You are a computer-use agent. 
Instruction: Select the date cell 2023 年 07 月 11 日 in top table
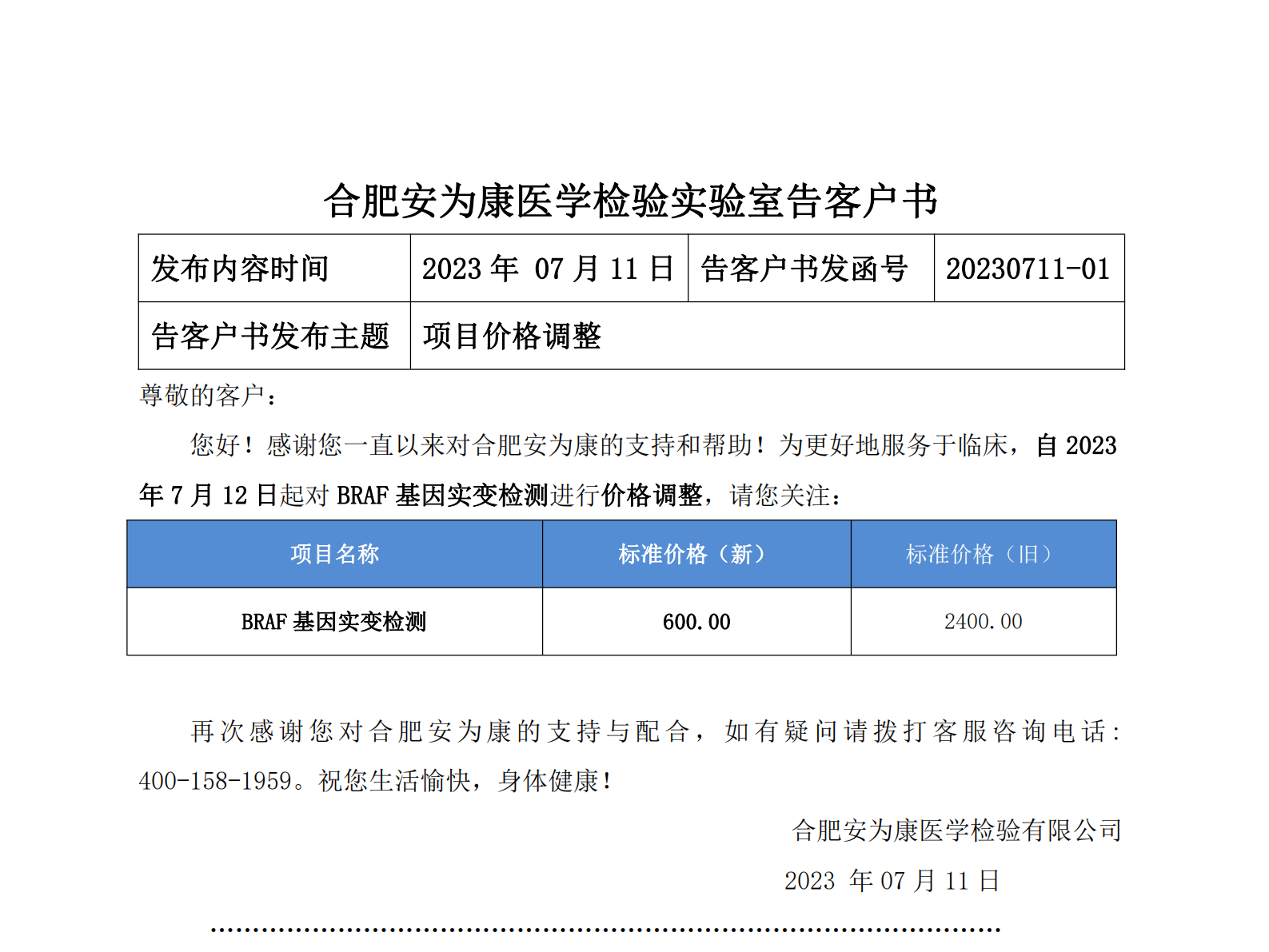(549, 269)
